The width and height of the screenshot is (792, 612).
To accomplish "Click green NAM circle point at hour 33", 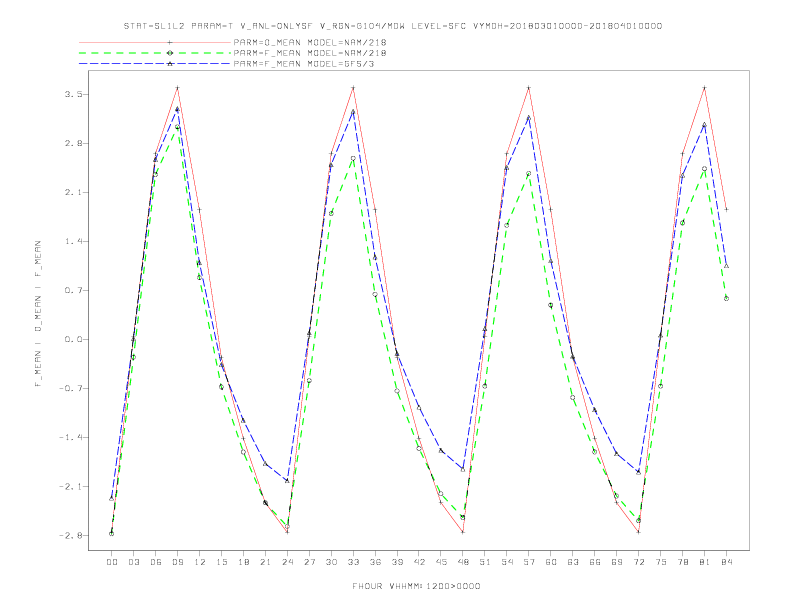I will point(353,159).
